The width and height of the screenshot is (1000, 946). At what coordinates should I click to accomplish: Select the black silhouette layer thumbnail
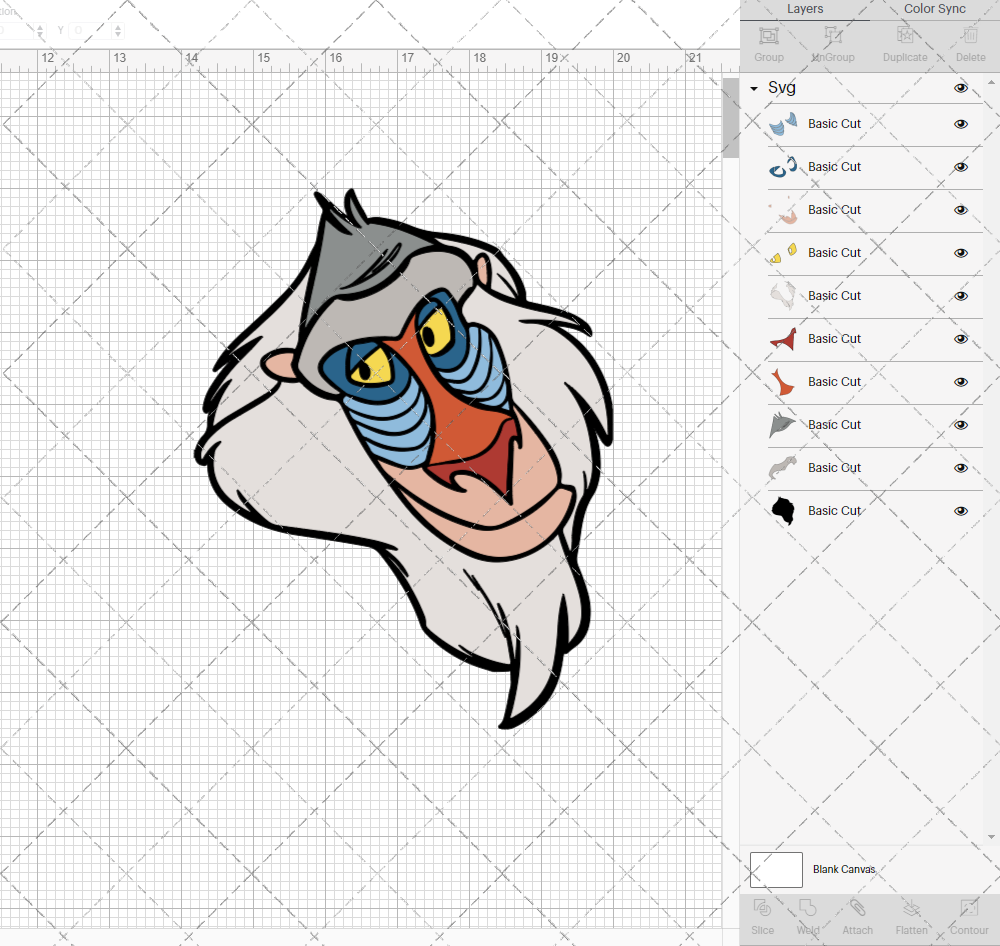(783, 511)
